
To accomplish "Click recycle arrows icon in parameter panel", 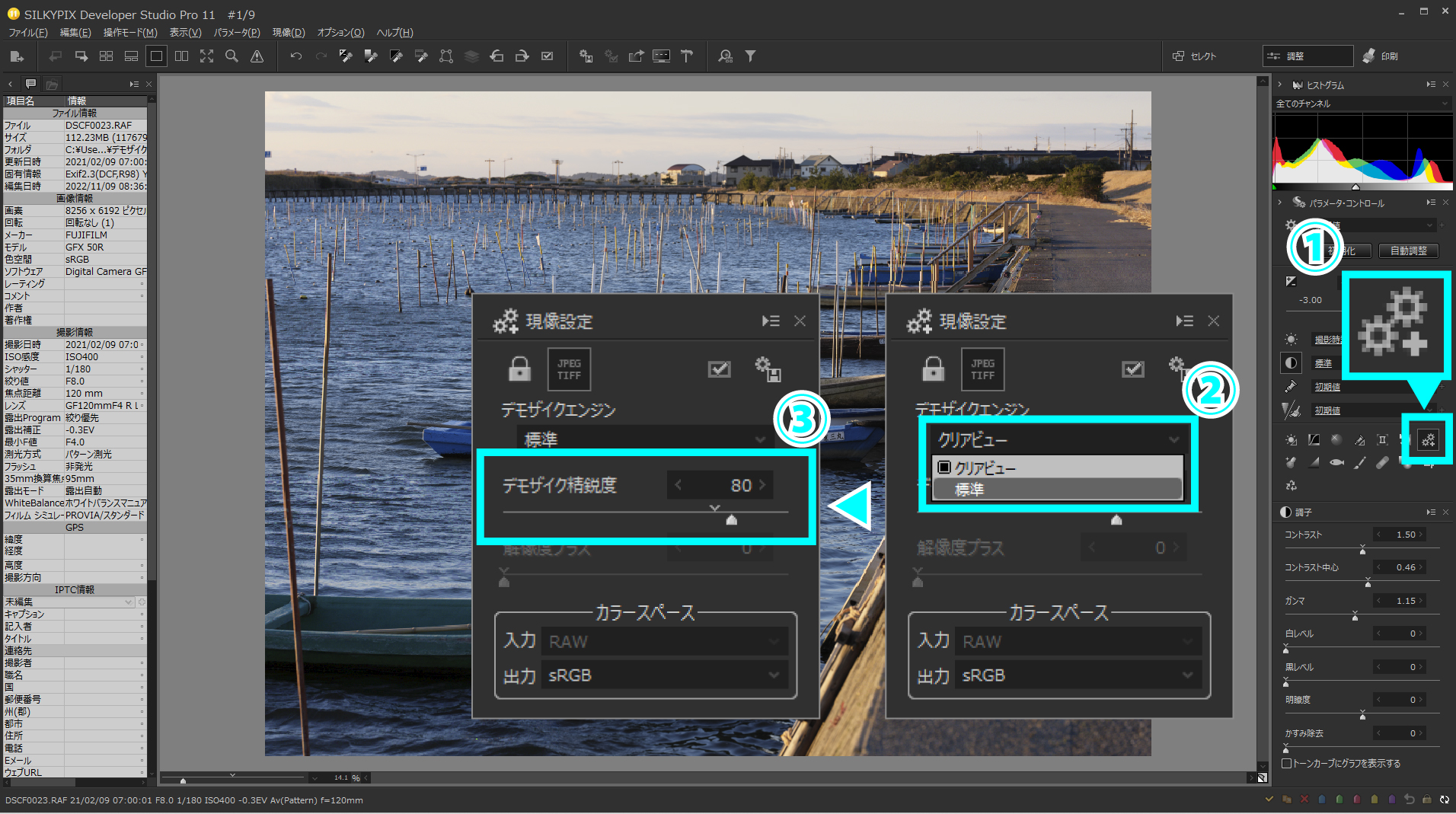I will tap(1291, 485).
